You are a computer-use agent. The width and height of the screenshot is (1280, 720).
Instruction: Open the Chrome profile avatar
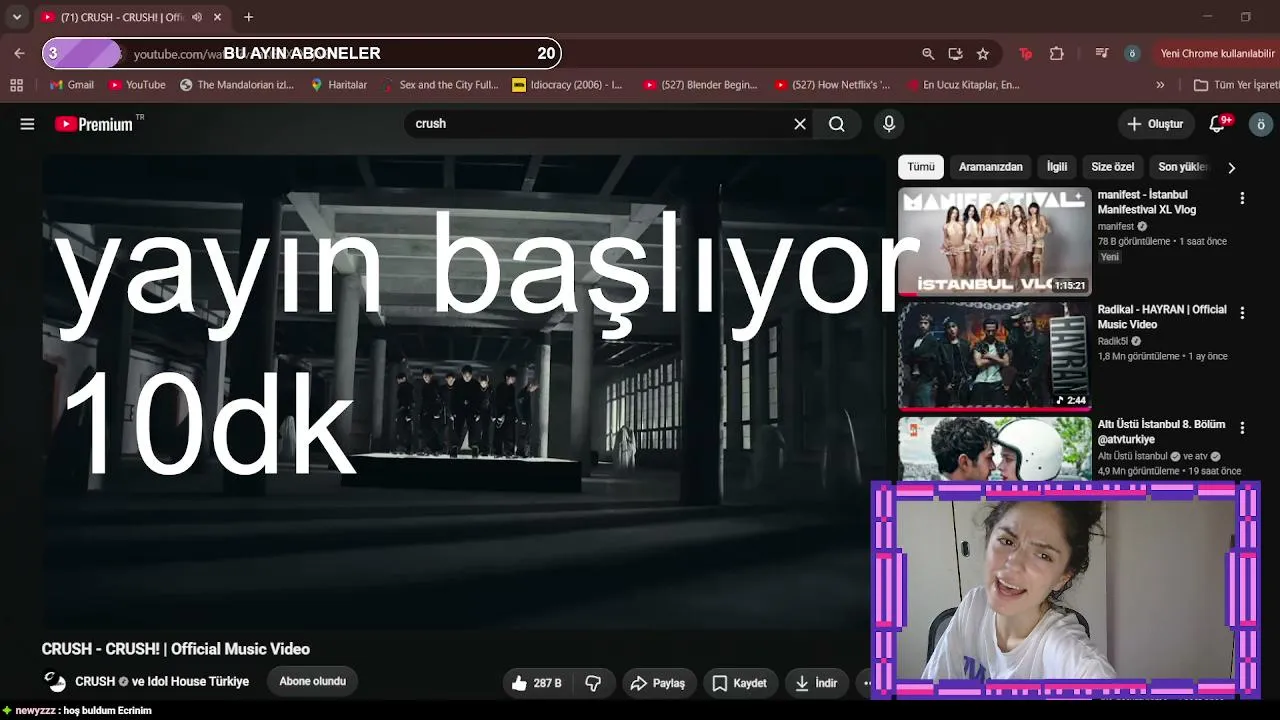pyautogui.click(x=1132, y=54)
